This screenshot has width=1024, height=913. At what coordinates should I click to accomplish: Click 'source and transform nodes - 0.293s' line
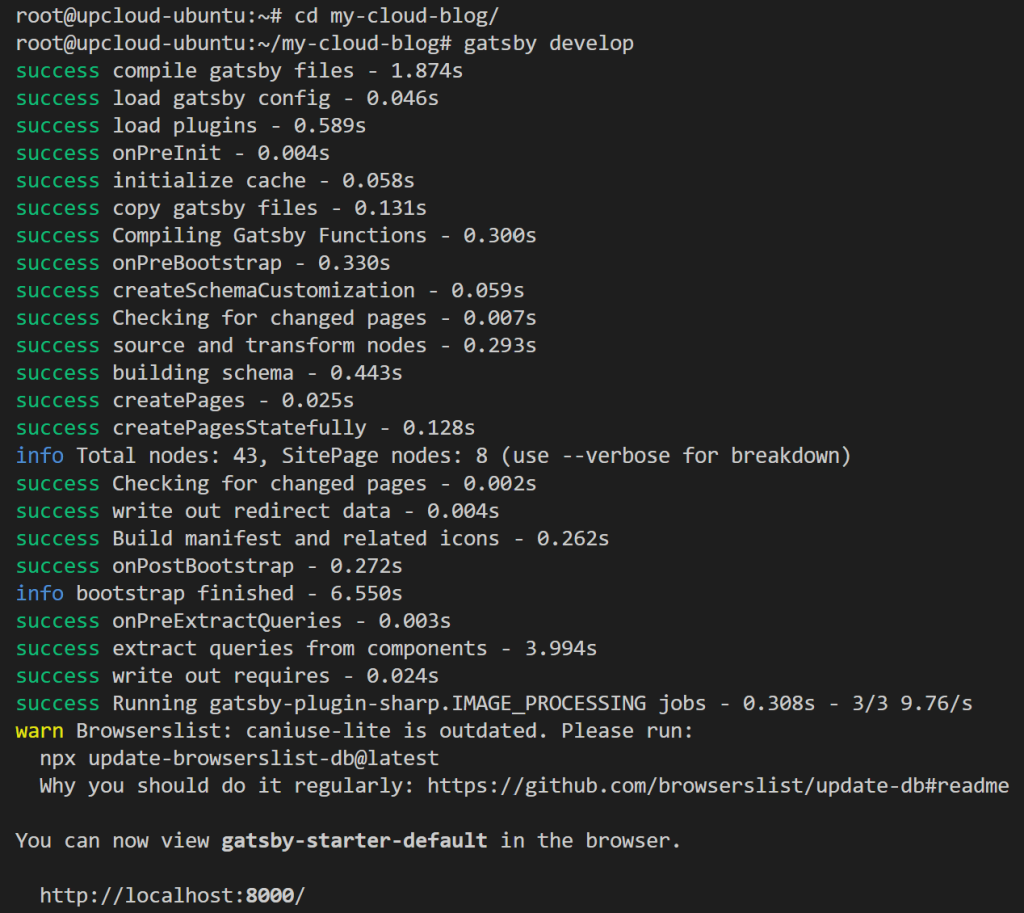point(276,345)
